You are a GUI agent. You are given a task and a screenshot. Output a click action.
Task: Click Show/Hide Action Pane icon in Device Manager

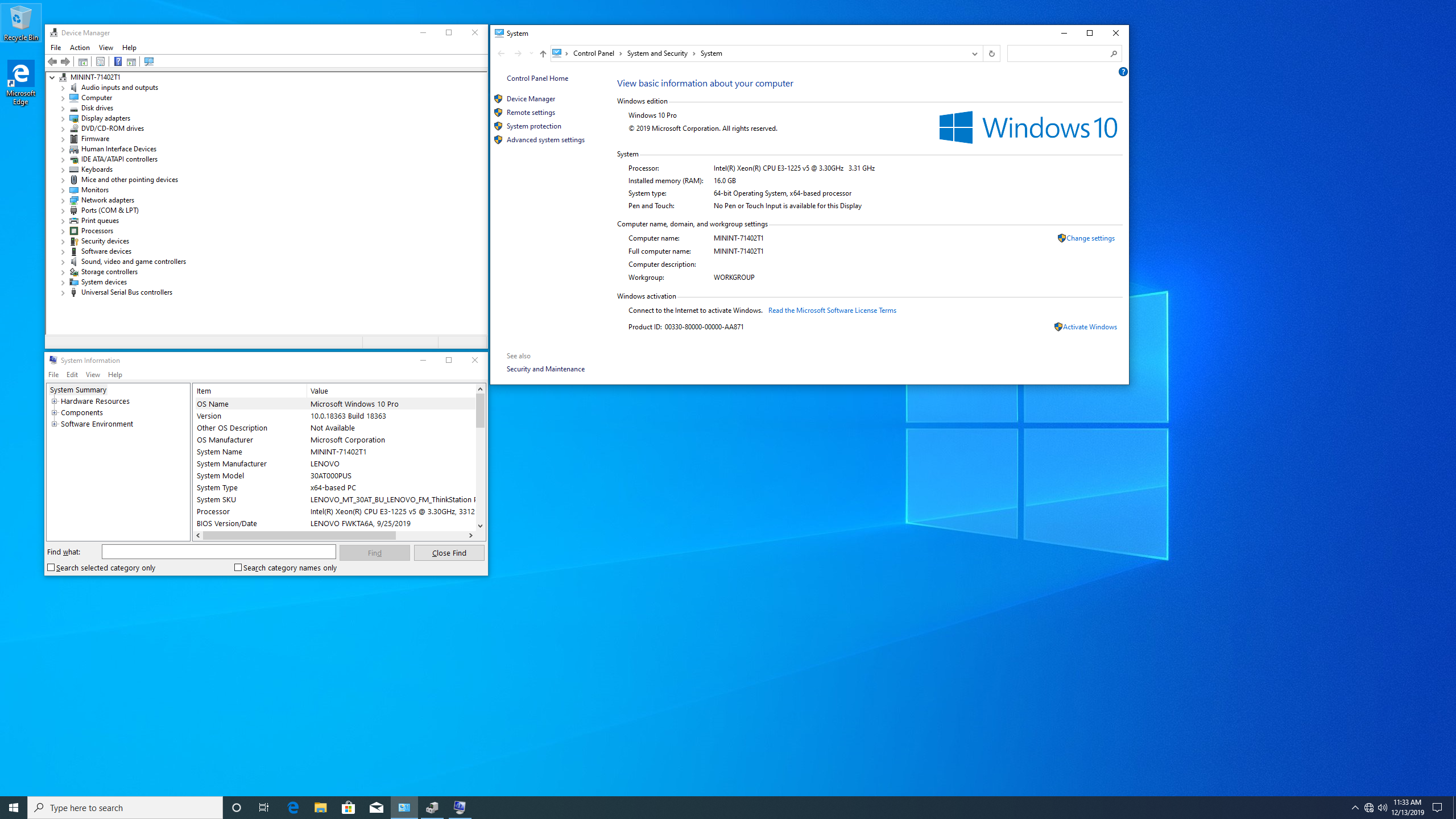click(131, 61)
